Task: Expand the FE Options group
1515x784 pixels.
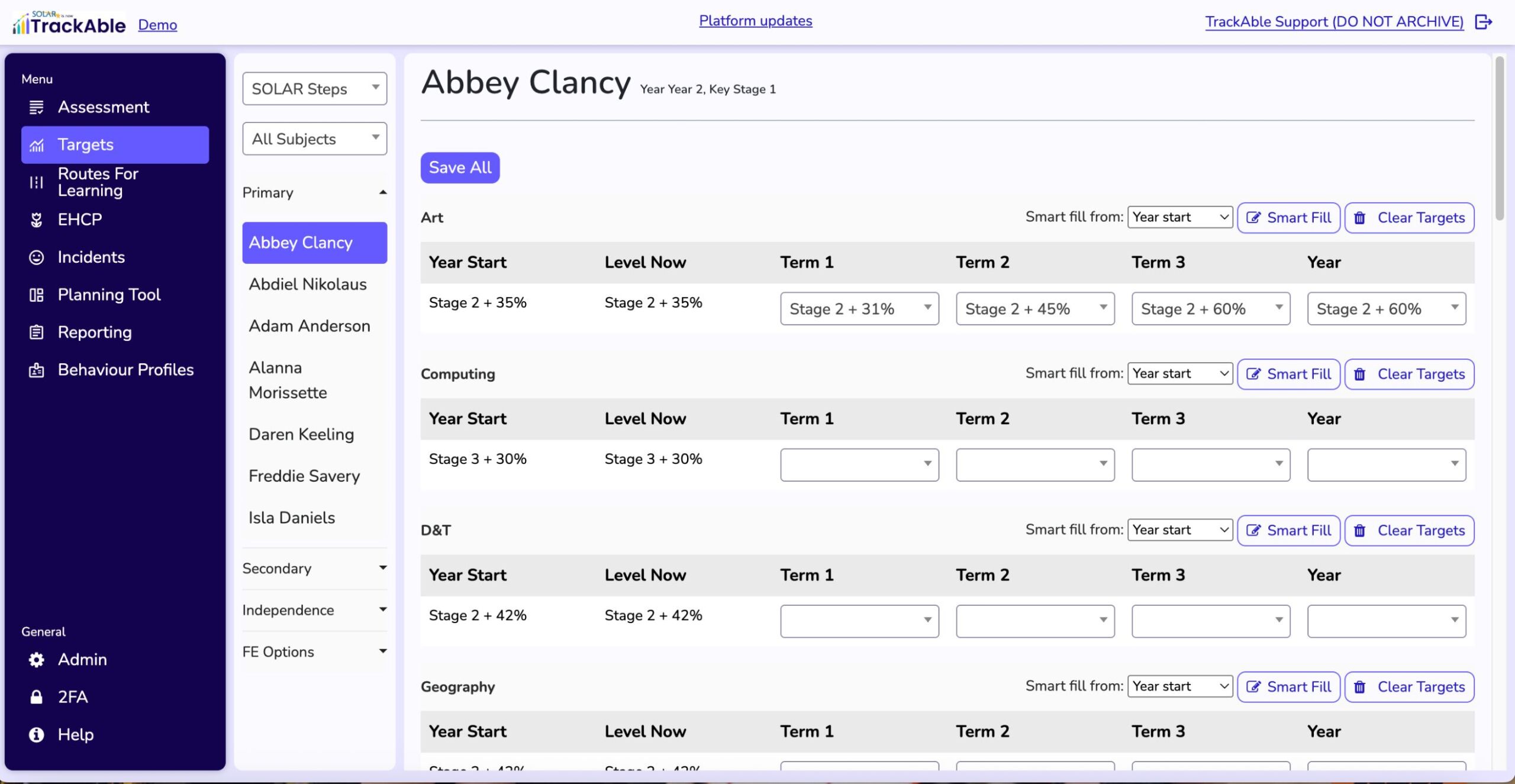Action: 314,652
